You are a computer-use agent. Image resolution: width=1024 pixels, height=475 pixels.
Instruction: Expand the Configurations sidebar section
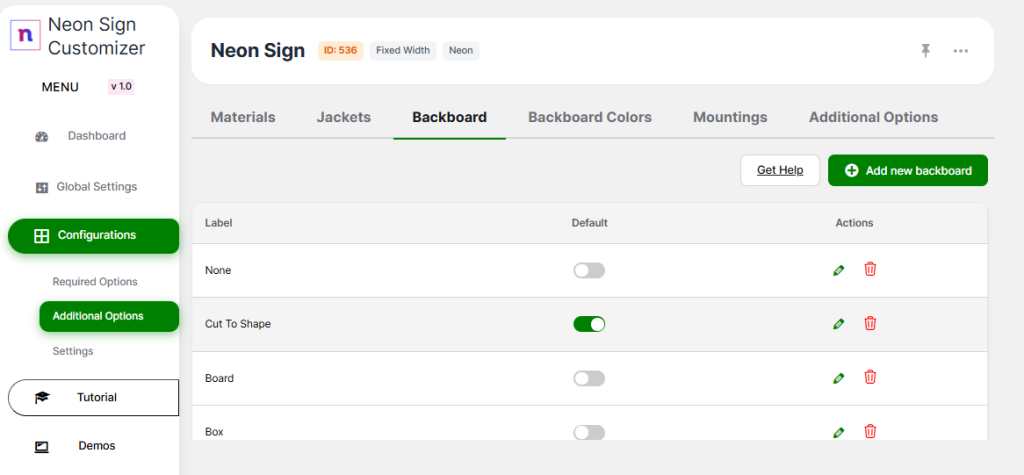point(93,236)
